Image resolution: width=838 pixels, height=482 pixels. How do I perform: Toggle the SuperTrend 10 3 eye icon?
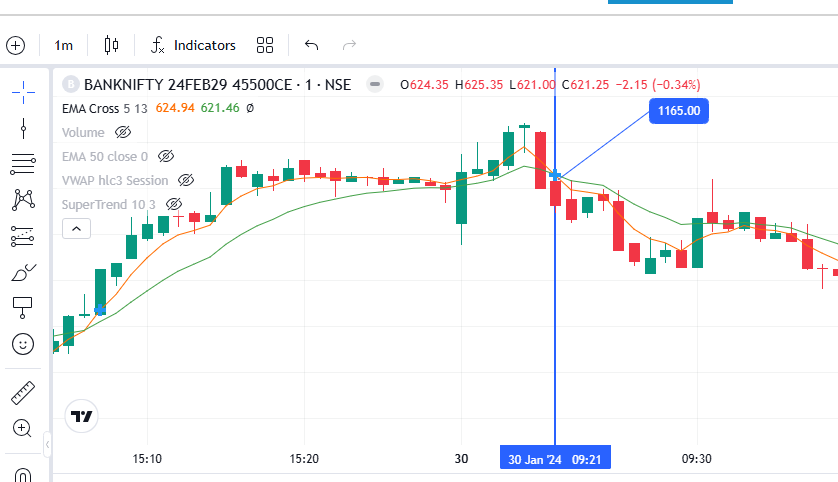tap(174, 204)
